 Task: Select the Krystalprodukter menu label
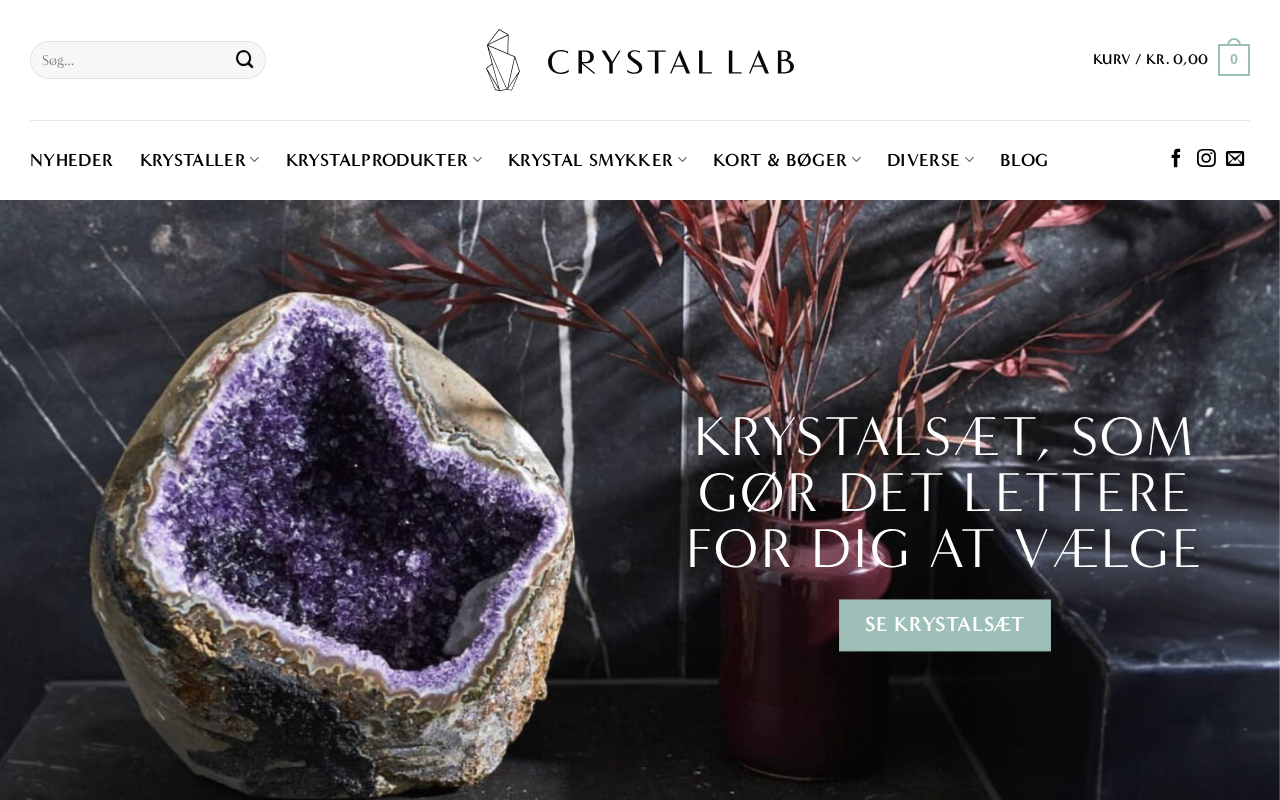[377, 160]
